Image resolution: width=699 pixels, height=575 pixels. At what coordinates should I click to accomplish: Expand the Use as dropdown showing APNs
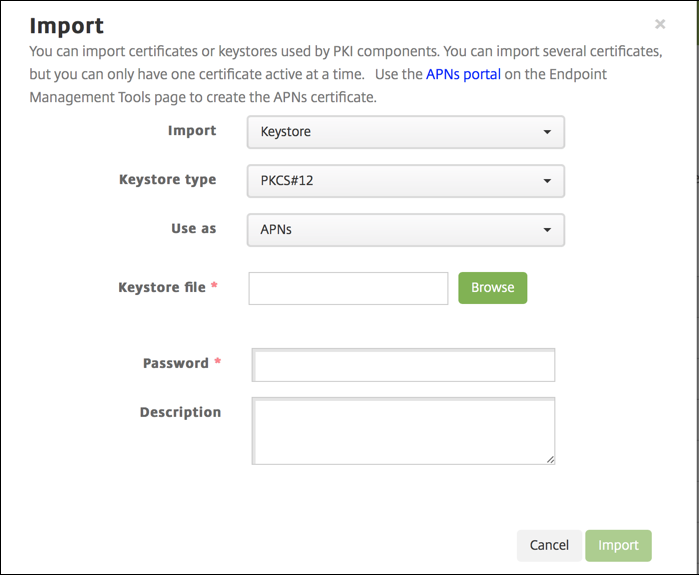click(x=405, y=230)
